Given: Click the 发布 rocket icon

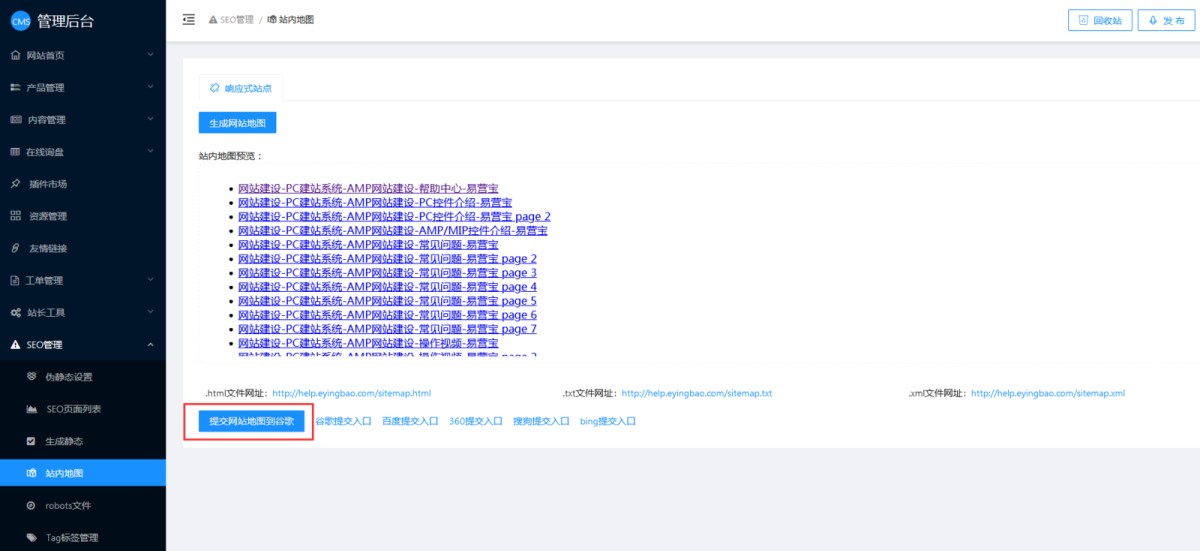Looking at the screenshot, I should 1153,20.
